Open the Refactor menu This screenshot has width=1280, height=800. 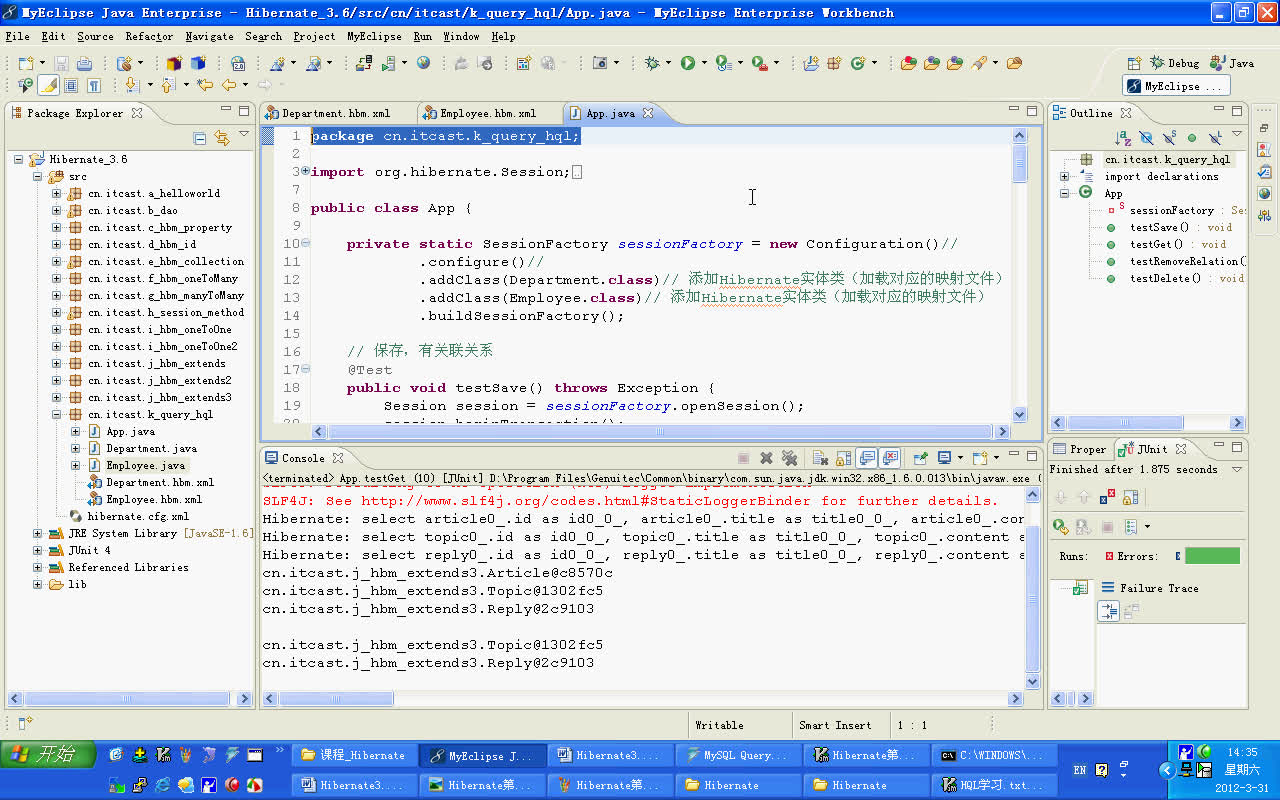(x=149, y=36)
